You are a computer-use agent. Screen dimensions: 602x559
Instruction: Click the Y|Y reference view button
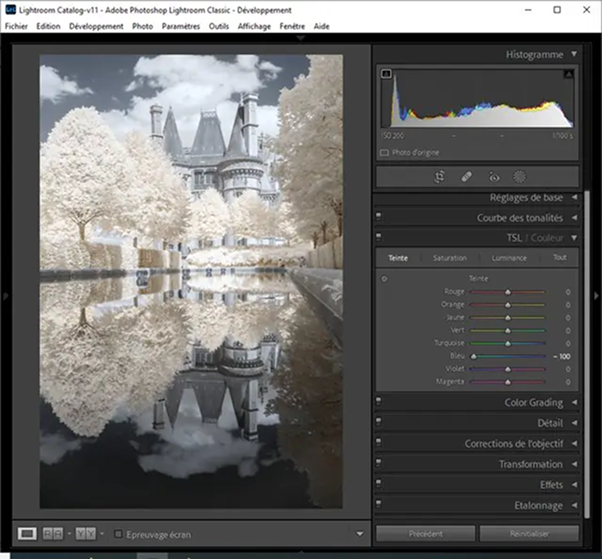click(x=86, y=534)
